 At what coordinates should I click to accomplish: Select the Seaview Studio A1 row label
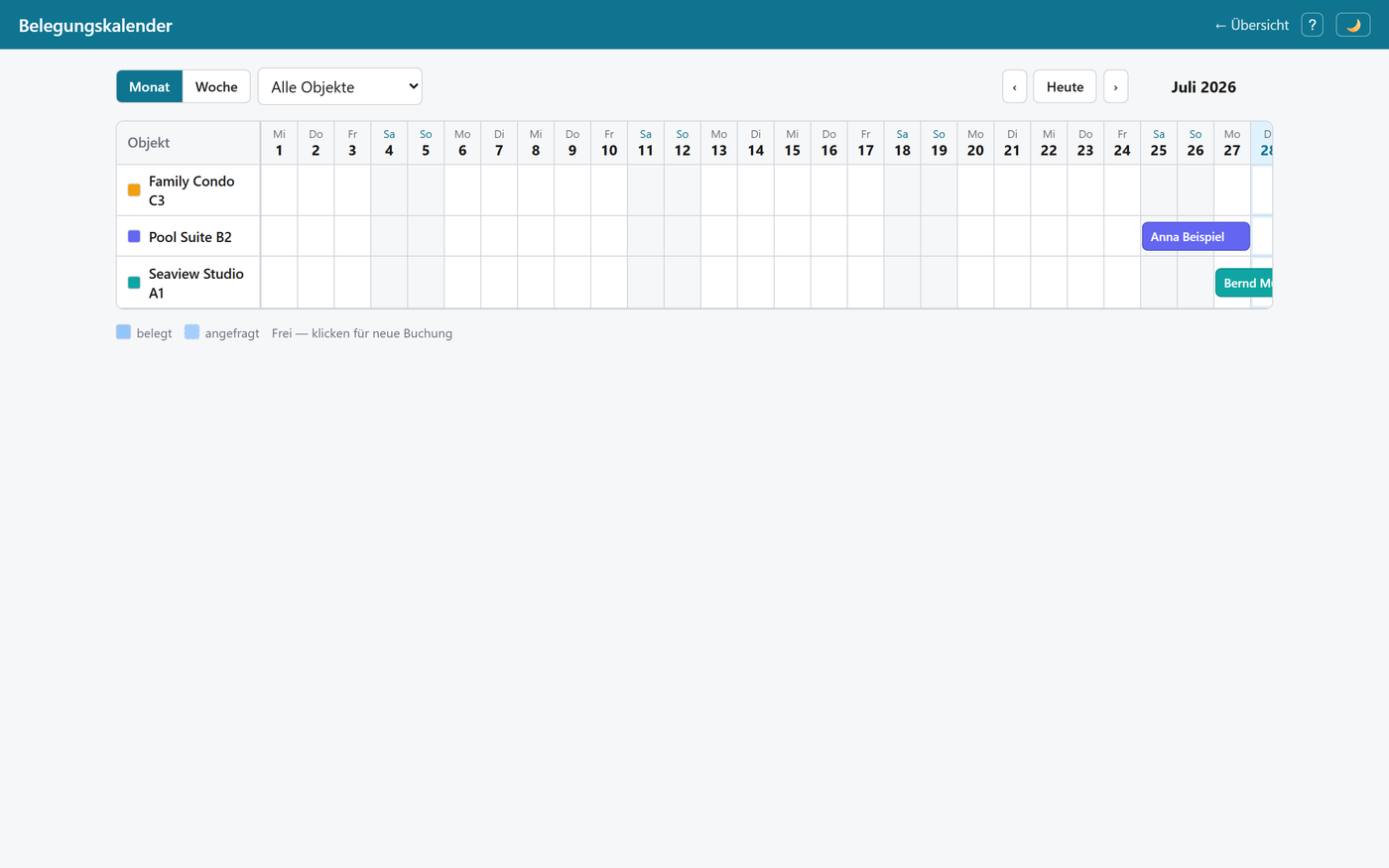189,283
